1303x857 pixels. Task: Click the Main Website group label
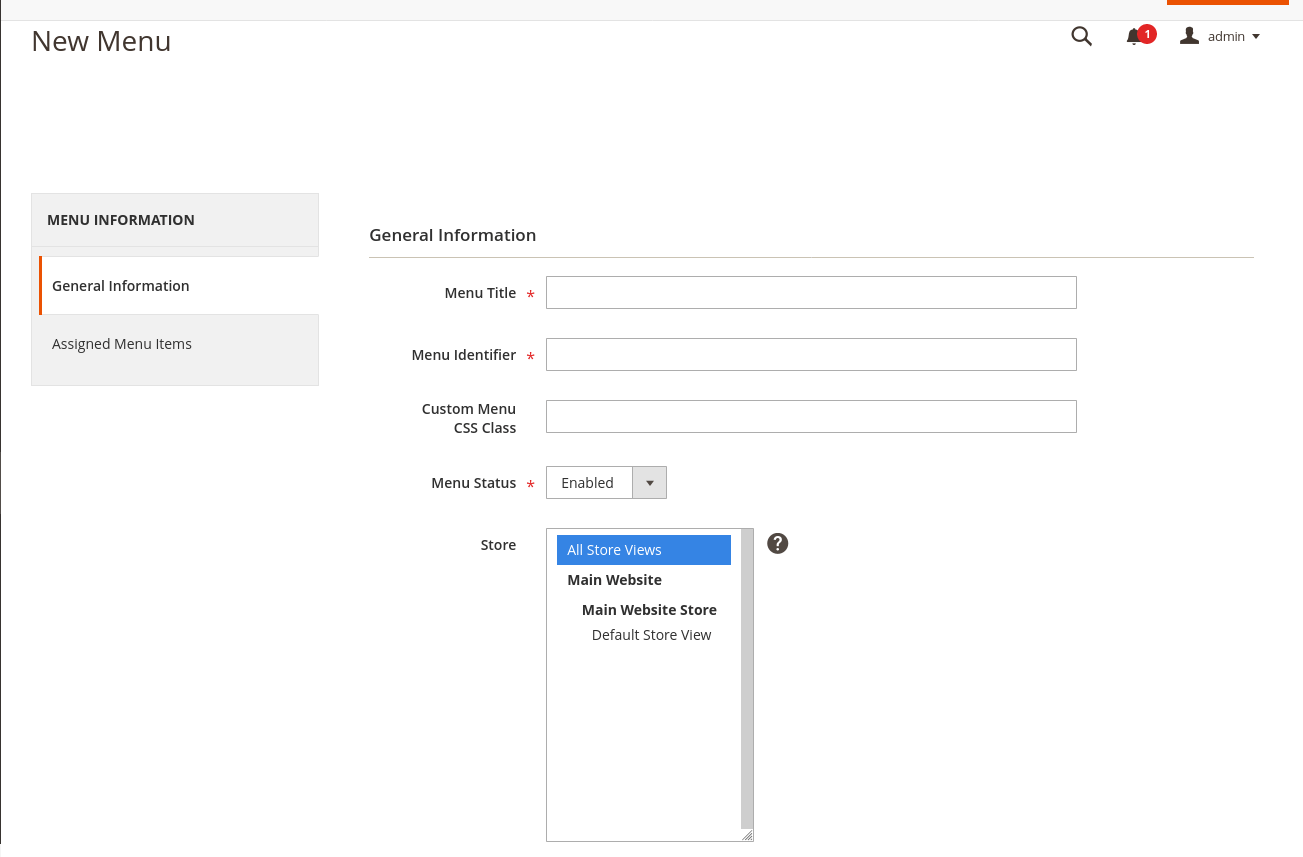(x=614, y=580)
